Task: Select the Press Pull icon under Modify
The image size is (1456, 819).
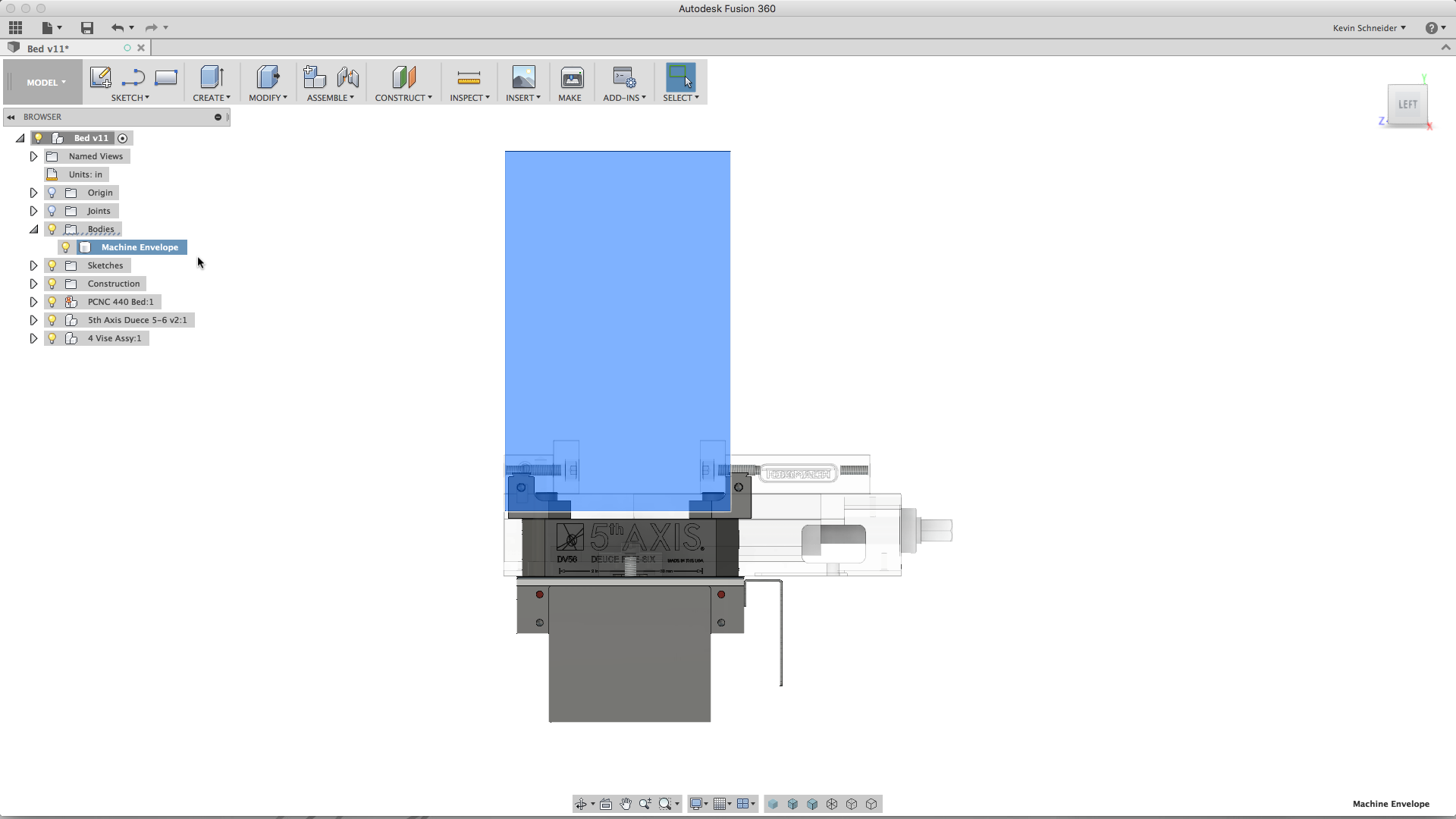Action: tap(268, 77)
